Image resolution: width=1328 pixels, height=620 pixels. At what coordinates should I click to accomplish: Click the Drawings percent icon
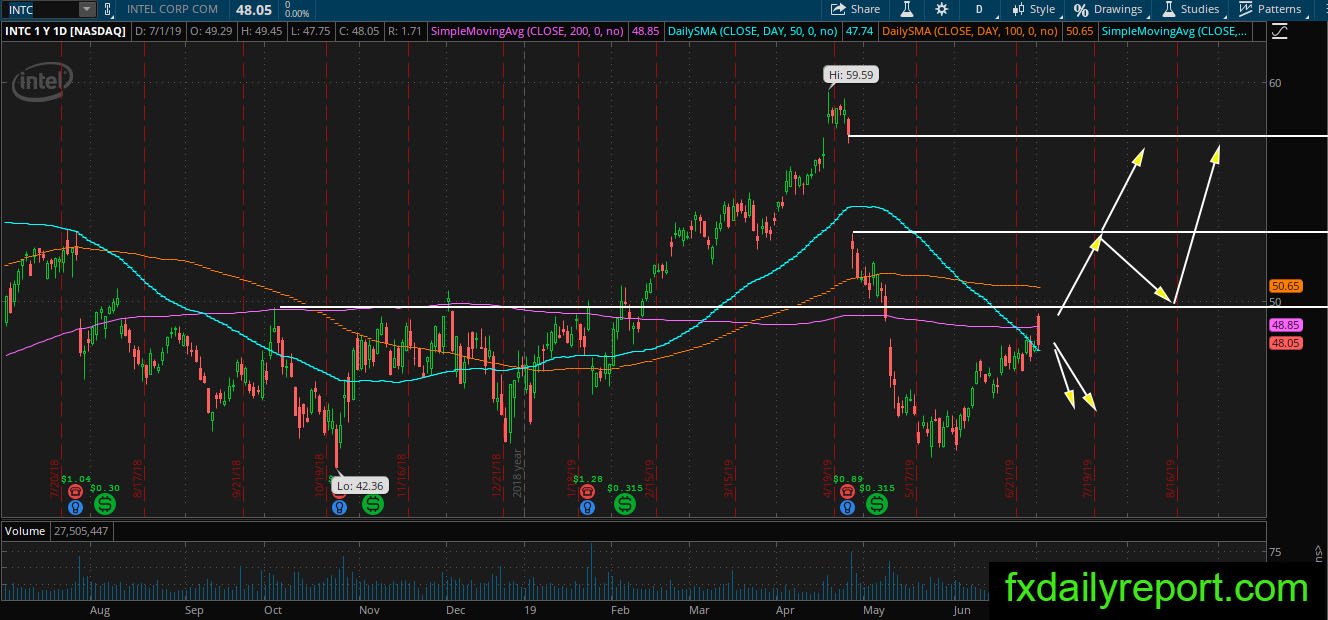(1081, 9)
